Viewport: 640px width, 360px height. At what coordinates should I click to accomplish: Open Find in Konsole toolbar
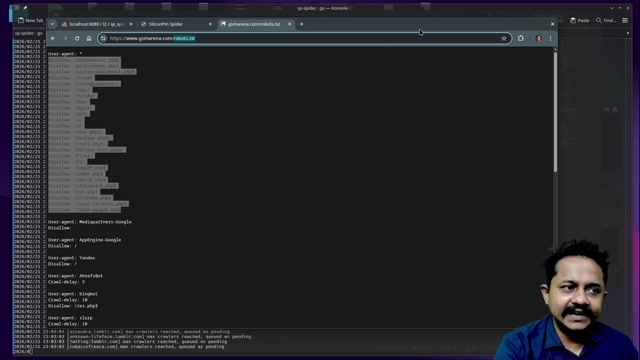(x=606, y=20)
